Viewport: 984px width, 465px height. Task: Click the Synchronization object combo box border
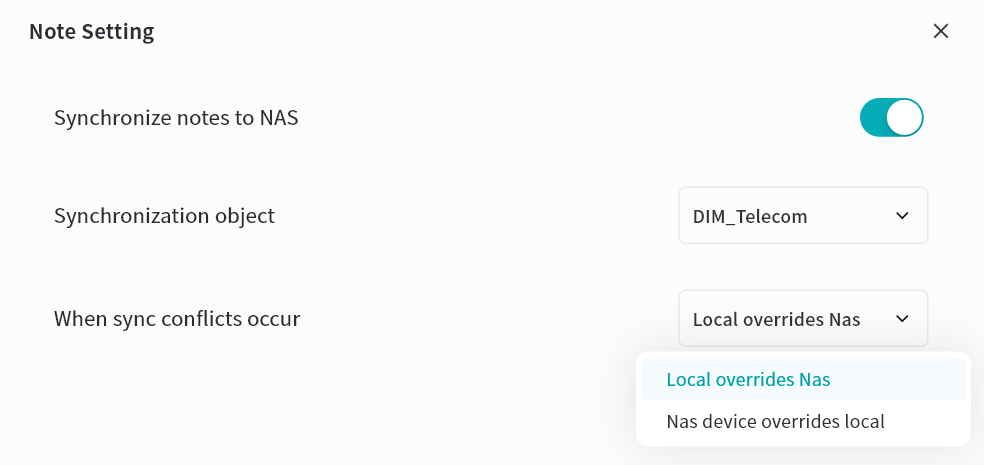pos(680,215)
